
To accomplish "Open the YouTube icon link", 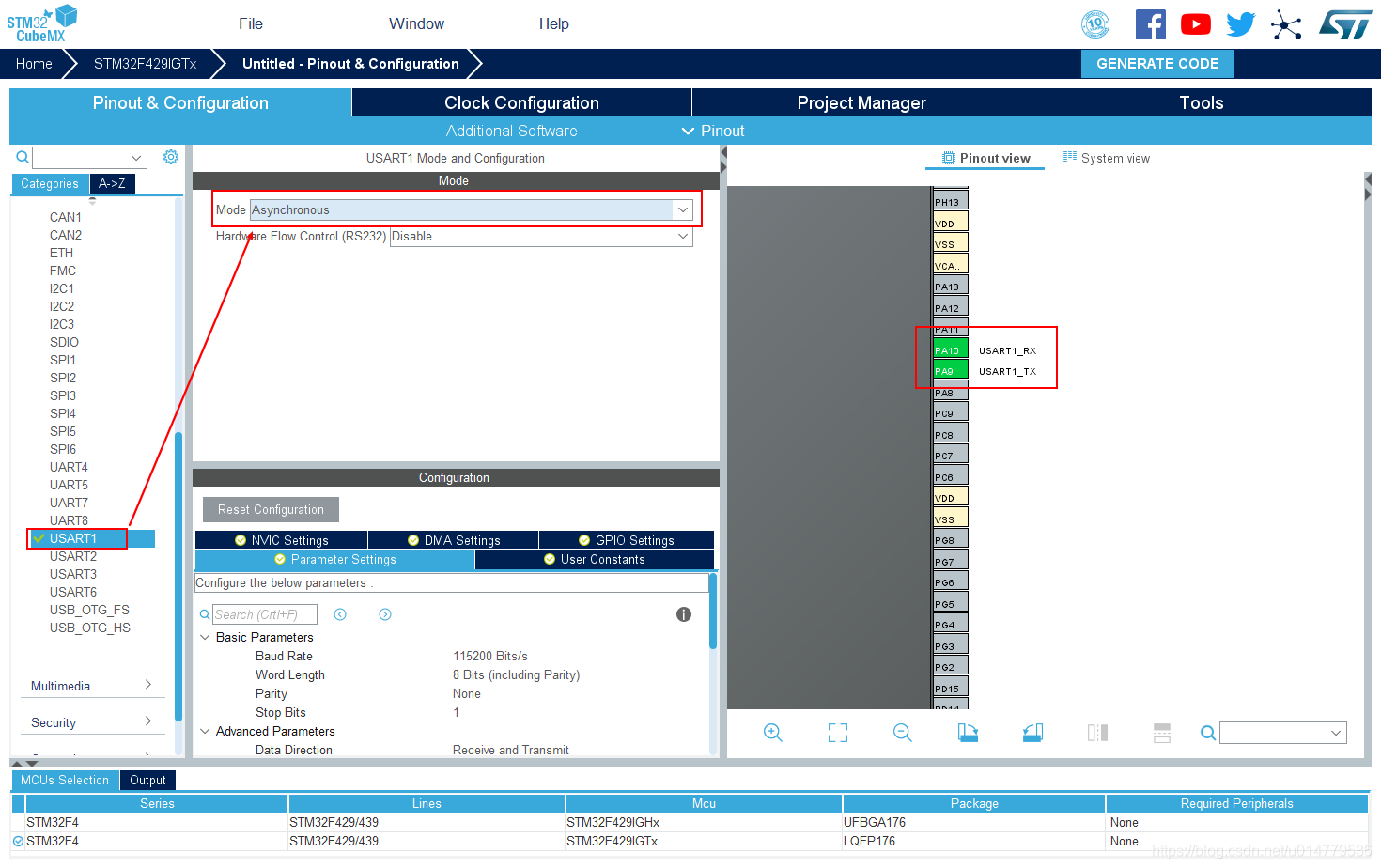I will 1196,24.
